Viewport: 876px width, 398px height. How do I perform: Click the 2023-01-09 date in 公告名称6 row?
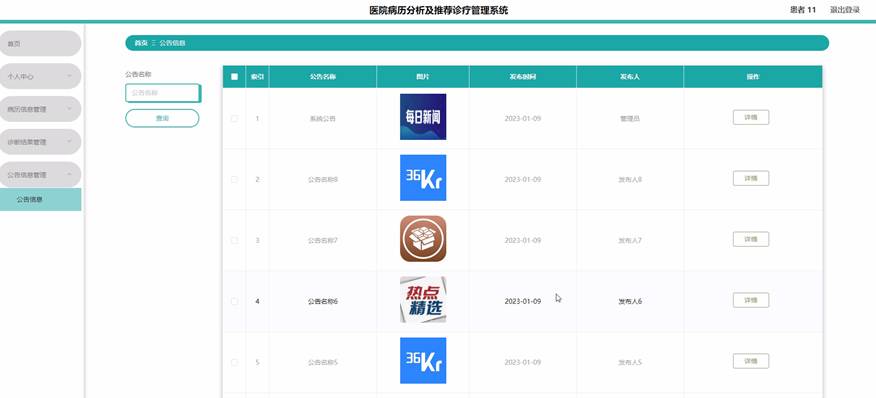522,302
